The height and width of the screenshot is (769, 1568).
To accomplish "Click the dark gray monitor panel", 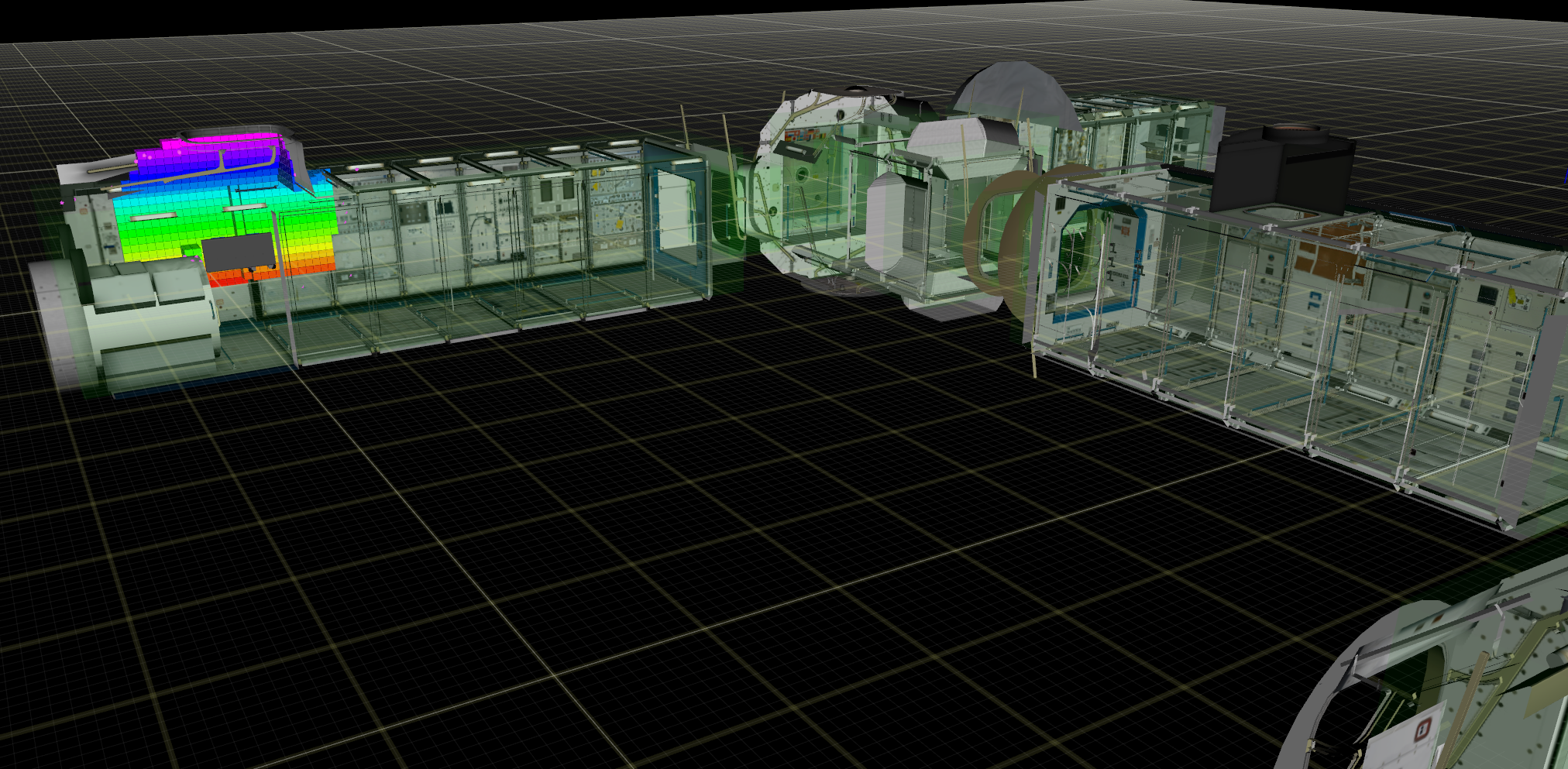I will click(x=239, y=252).
